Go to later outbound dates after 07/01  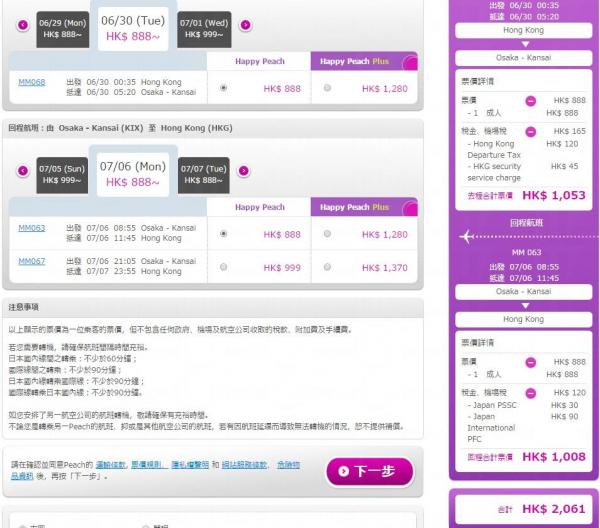click(x=246, y=25)
